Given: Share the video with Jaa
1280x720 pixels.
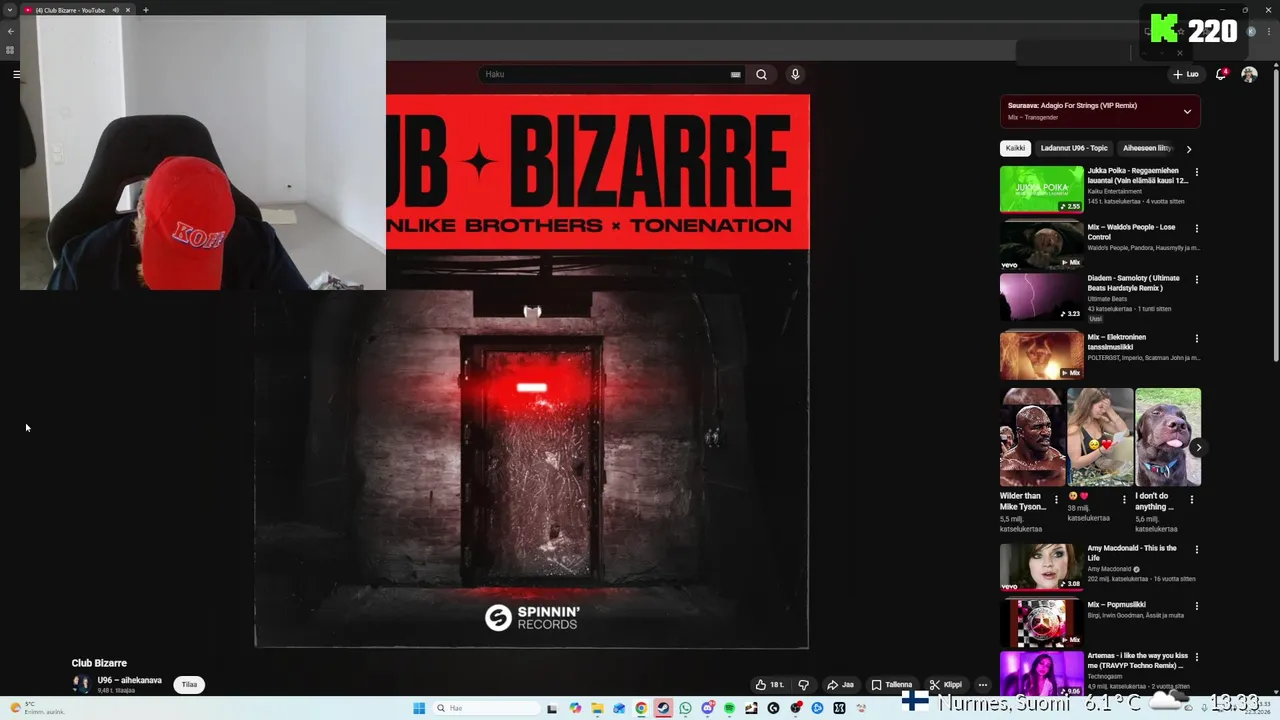Looking at the screenshot, I should [x=840, y=685].
